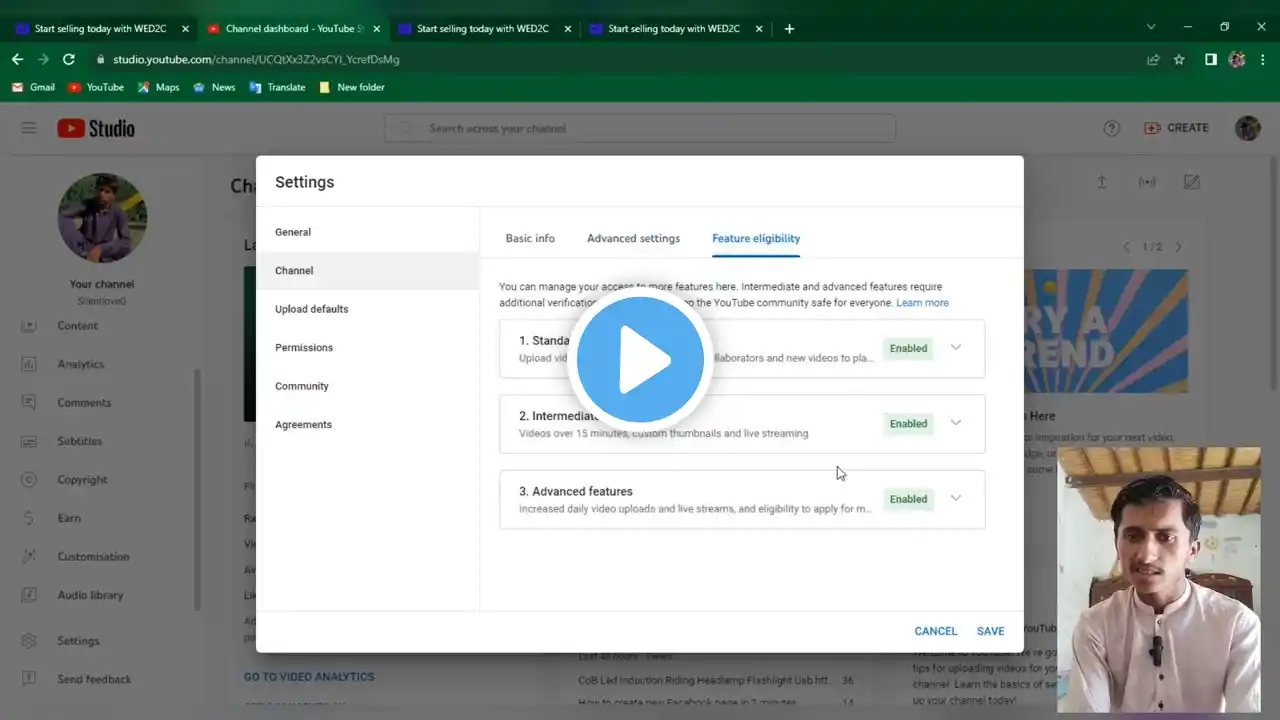The image size is (1280, 720).
Task: Open the Gmail bookmark
Action: point(33,87)
